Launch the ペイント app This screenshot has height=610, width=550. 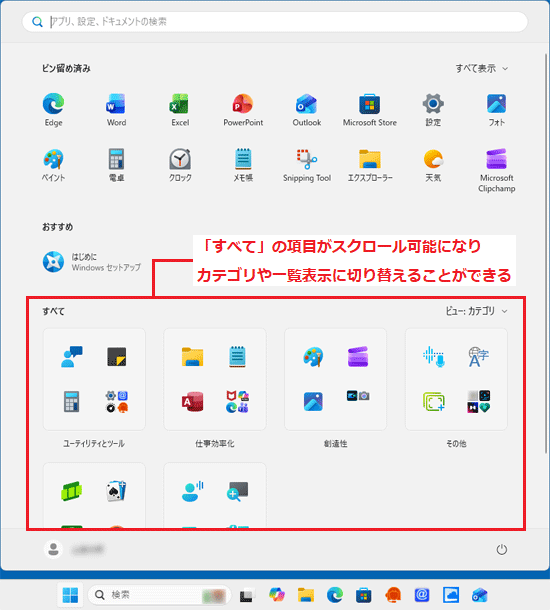click(53, 165)
